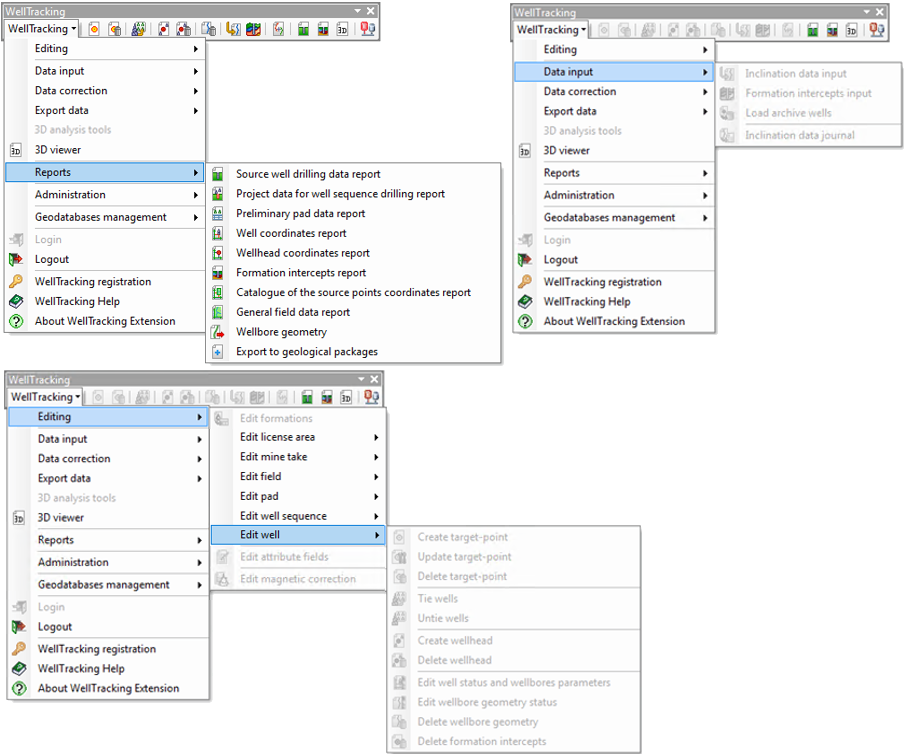906x754 pixels.
Task: Click the Wellhead coordinates report icon
Action: [x=217, y=253]
